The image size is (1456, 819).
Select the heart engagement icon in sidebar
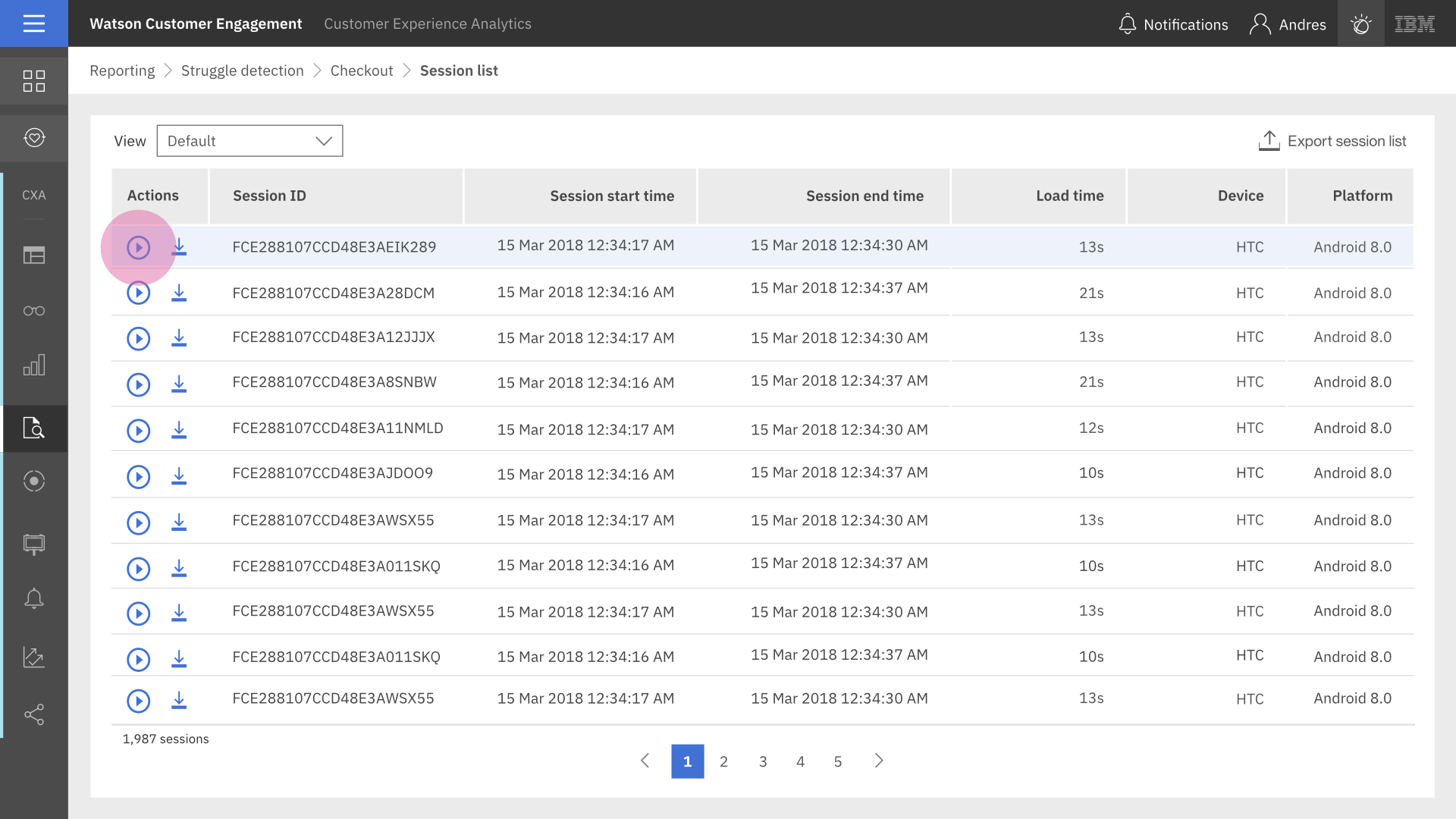click(x=34, y=138)
